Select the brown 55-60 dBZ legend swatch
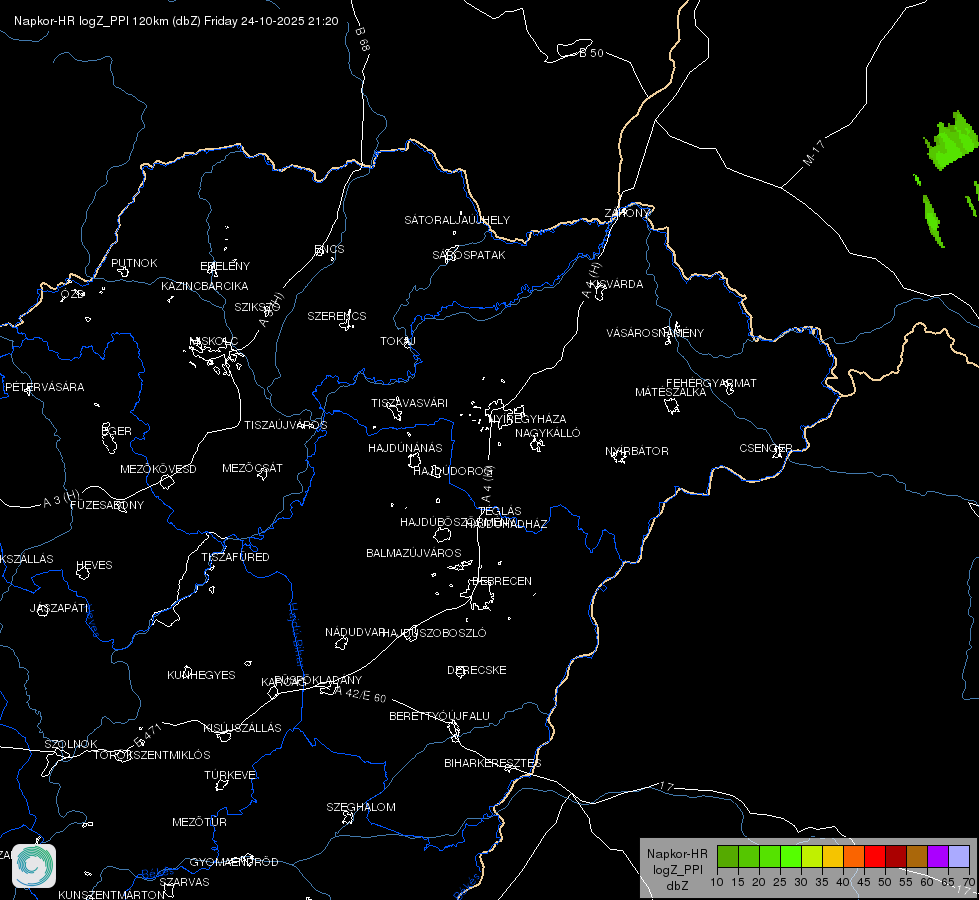This screenshot has height=900, width=979. [917, 856]
